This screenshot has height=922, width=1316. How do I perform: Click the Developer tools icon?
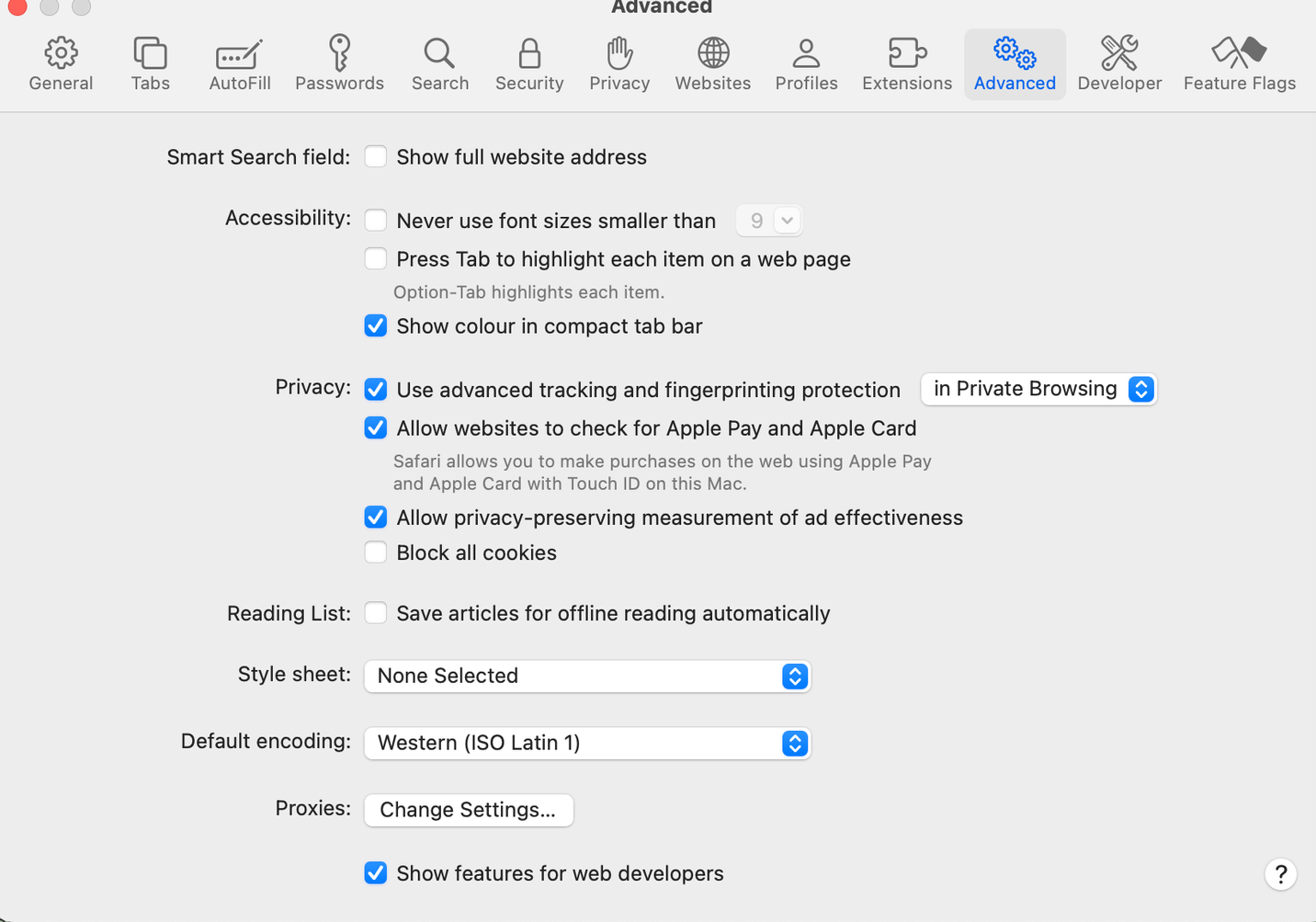click(1119, 62)
